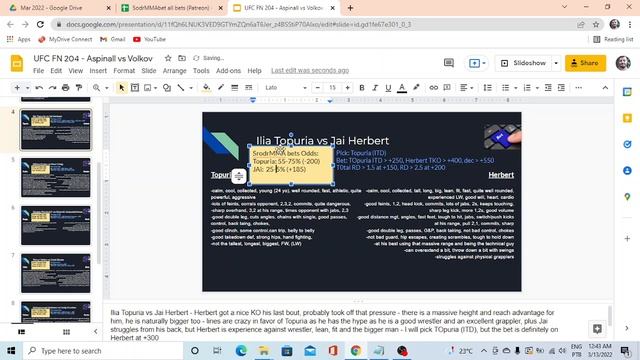This screenshot has height=360, width=640.
Task: Switch to filmstrip view icon
Action: point(21,332)
